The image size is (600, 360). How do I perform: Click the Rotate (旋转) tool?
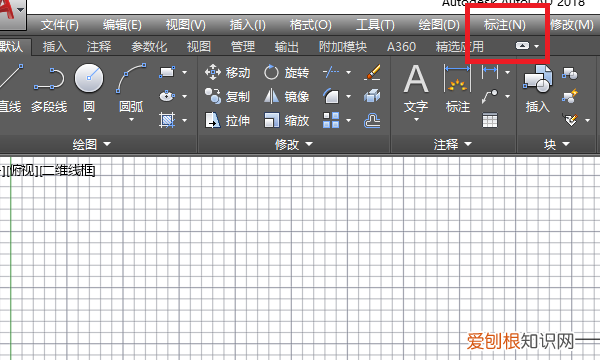(x=286, y=72)
